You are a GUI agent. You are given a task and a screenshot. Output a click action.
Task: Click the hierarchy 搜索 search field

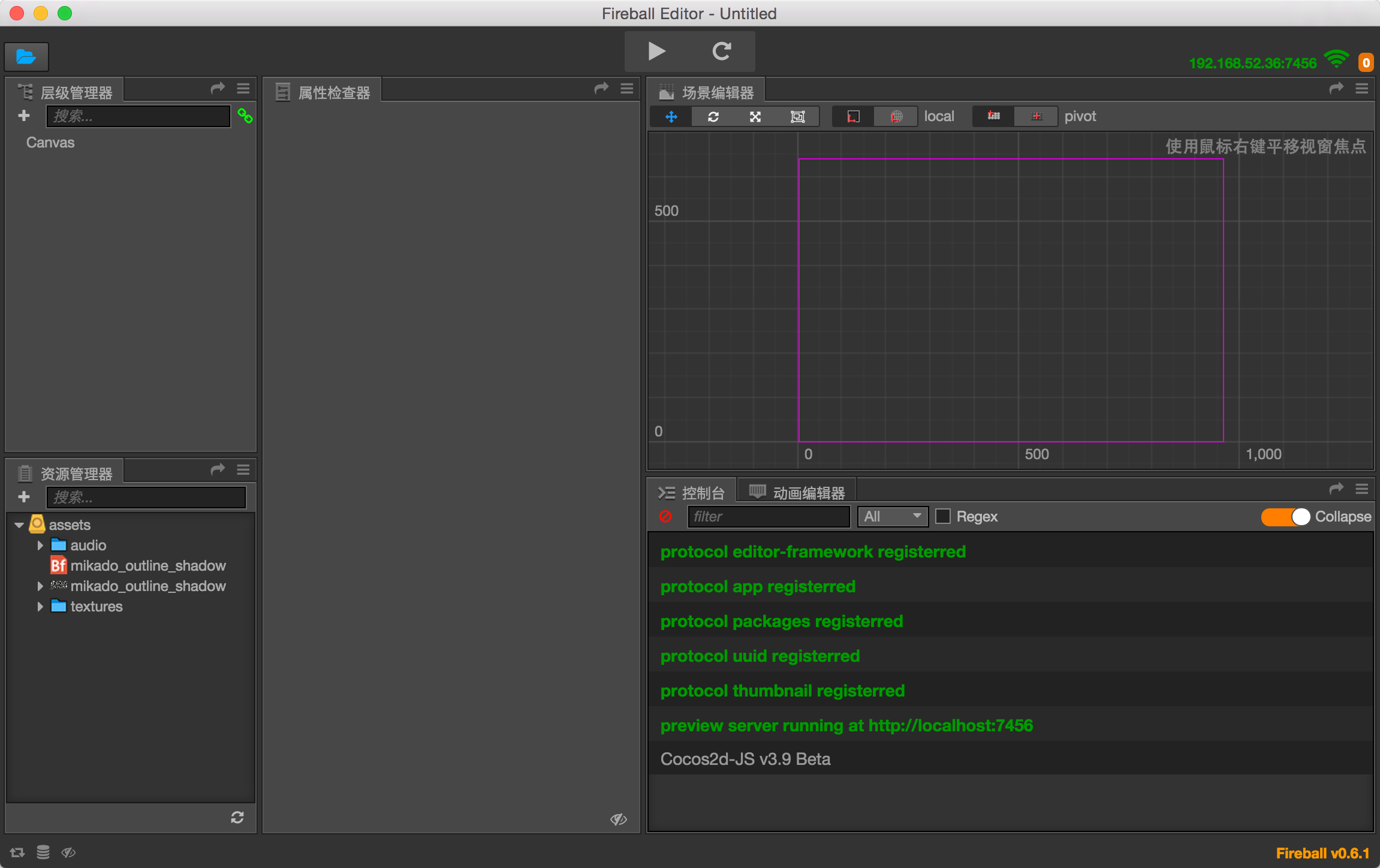[138, 116]
